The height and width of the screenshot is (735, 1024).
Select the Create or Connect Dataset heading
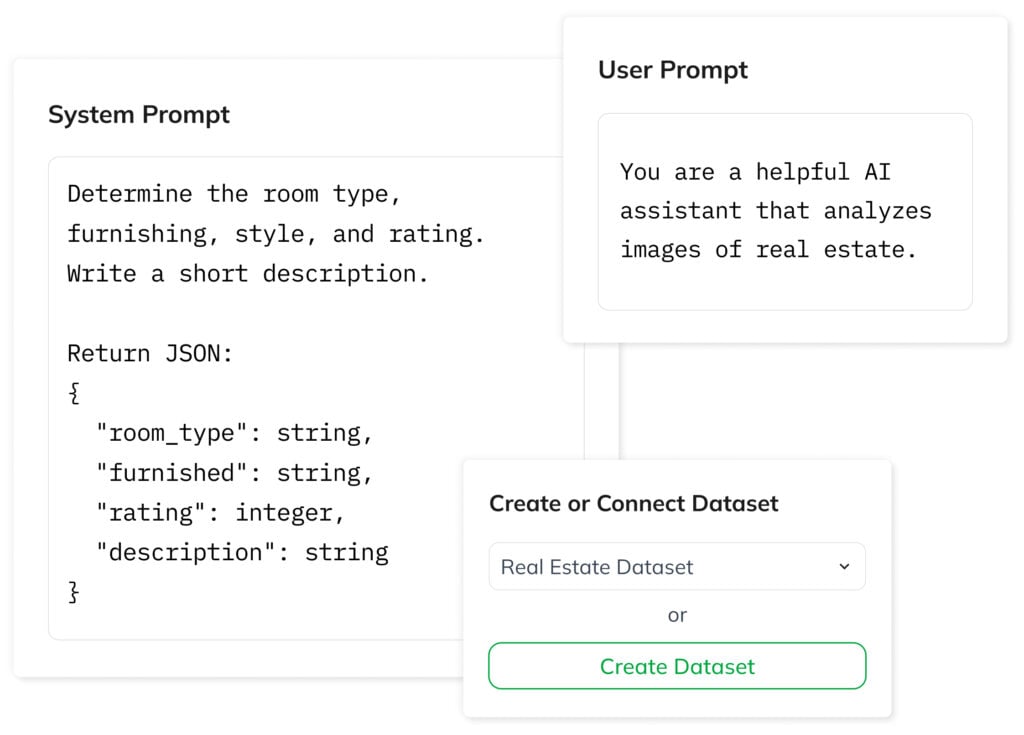[633, 504]
